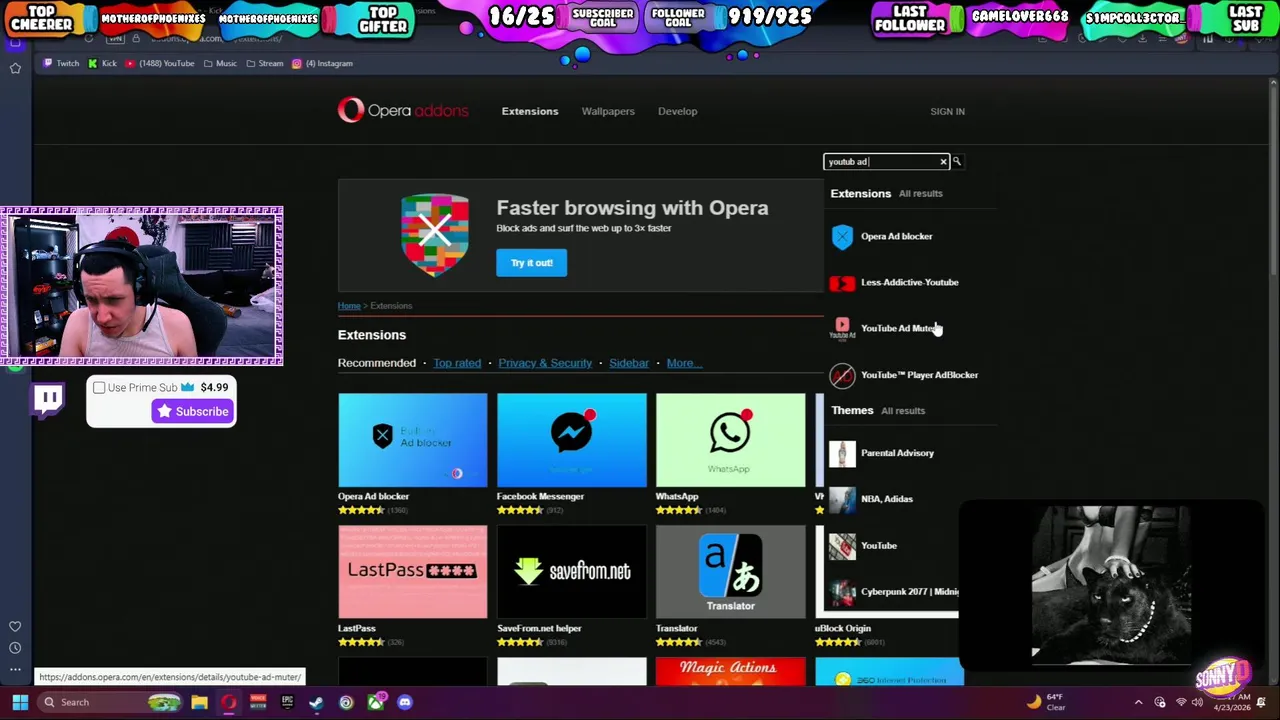1280x720 pixels.
Task: Select Recommended extensions filter
Action: 376,363
